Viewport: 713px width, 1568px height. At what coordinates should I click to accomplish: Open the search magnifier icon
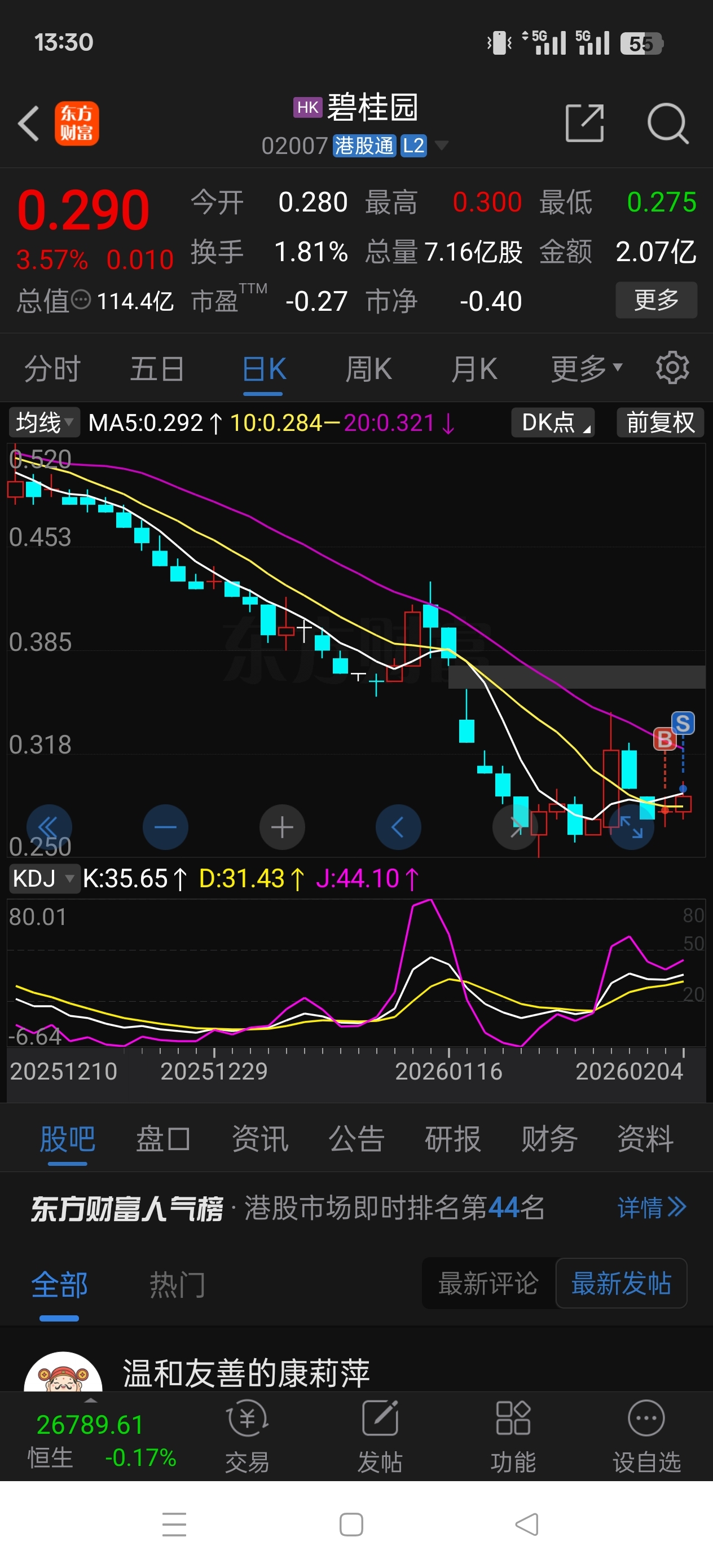click(x=668, y=124)
